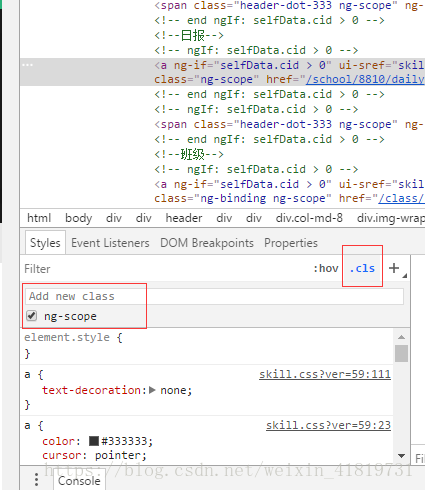The image size is (425, 490).
Task: Open the #333333 color swatch picker
Action: [x=94, y=441]
